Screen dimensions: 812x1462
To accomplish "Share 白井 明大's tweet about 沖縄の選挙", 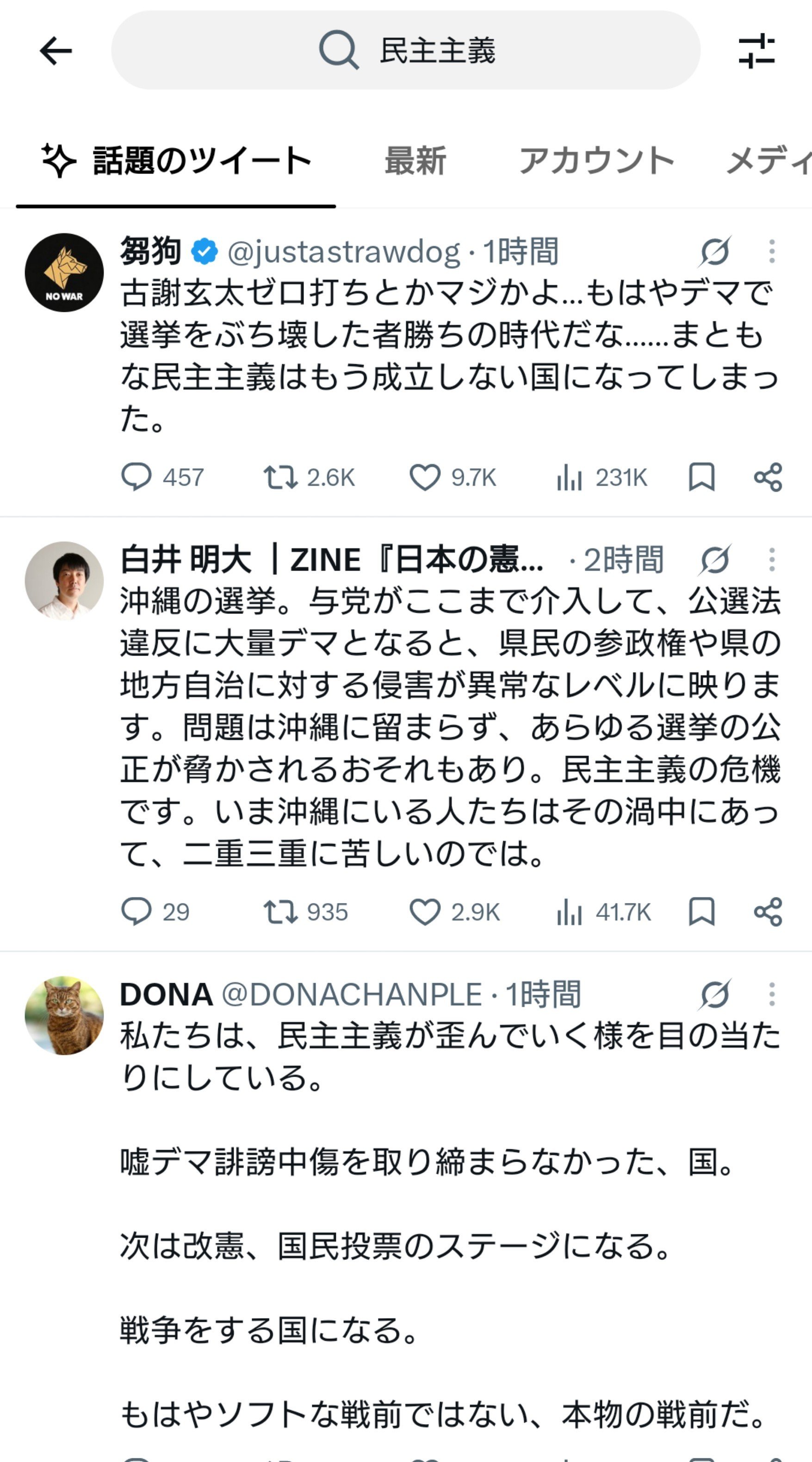I will tap(769, 911).
